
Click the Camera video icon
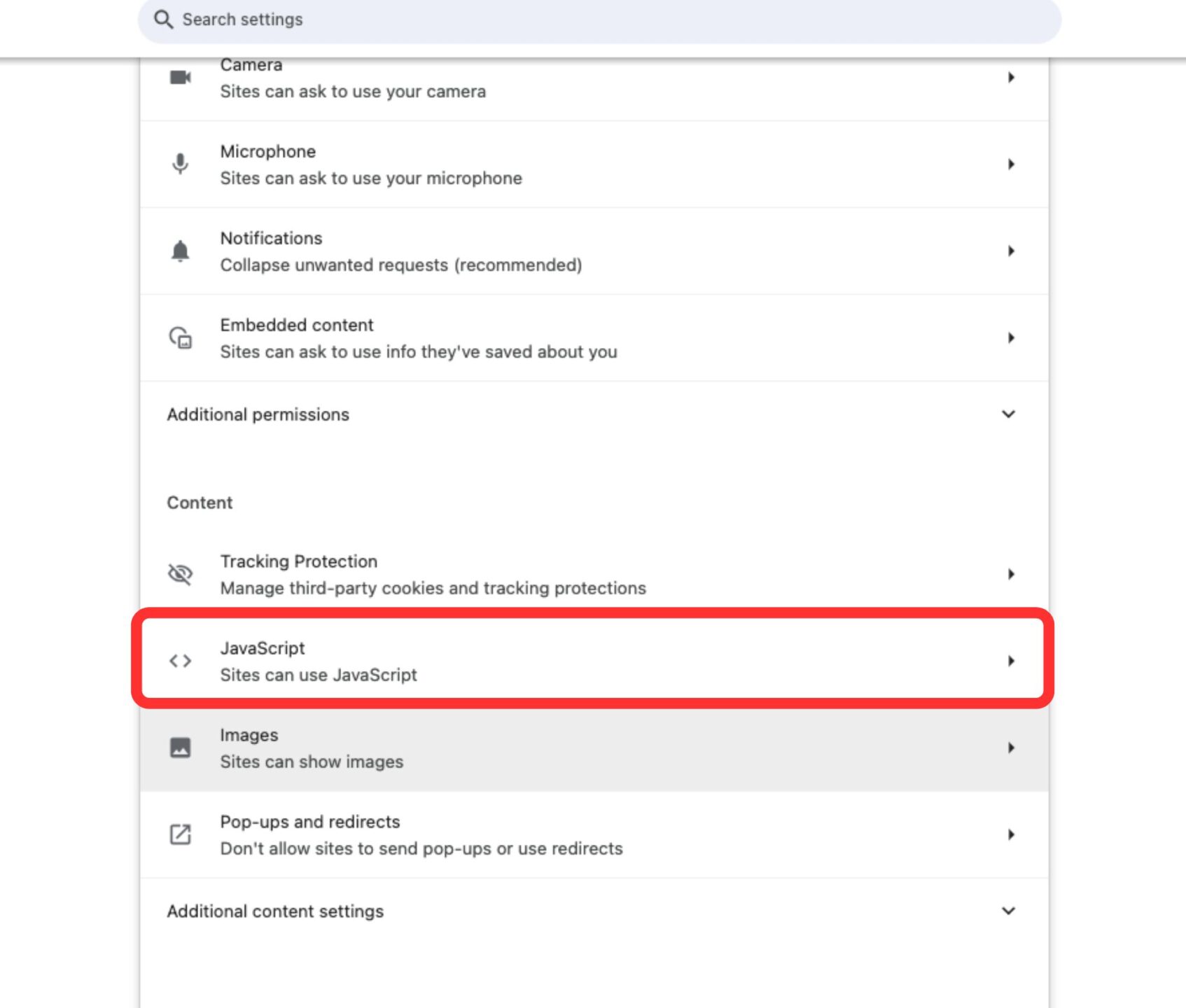point(180,77)
